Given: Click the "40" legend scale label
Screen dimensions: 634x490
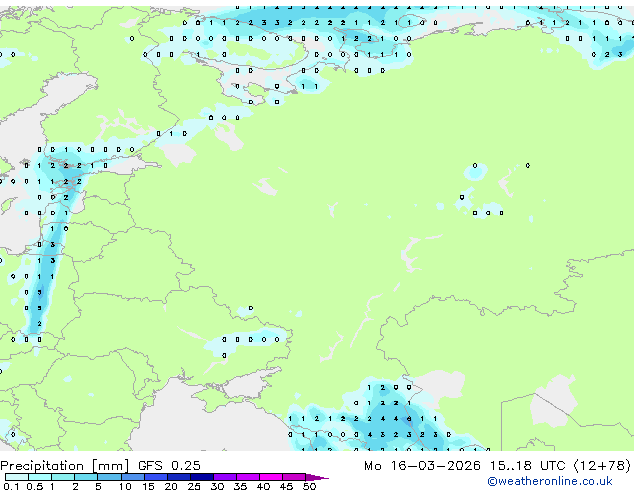Looking at the screenshot, I should coord(263,486).
